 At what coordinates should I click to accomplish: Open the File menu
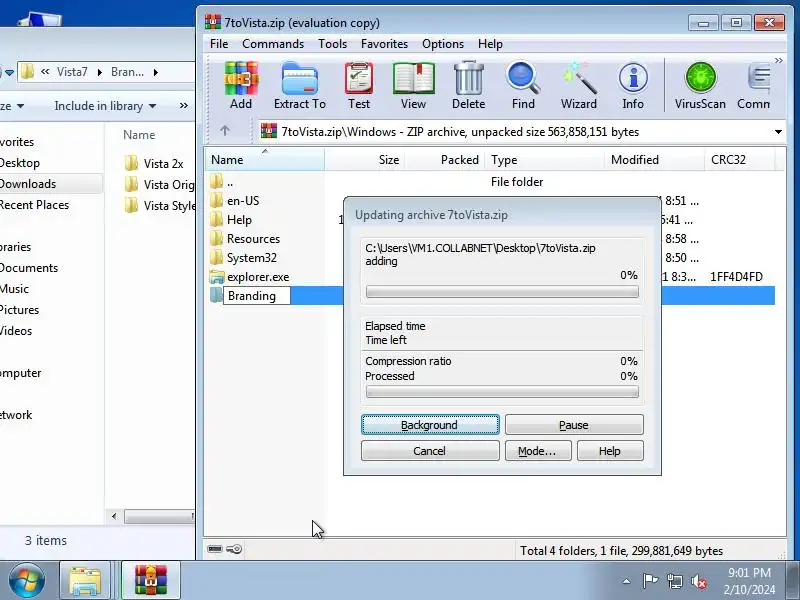[x=219, y=44]
